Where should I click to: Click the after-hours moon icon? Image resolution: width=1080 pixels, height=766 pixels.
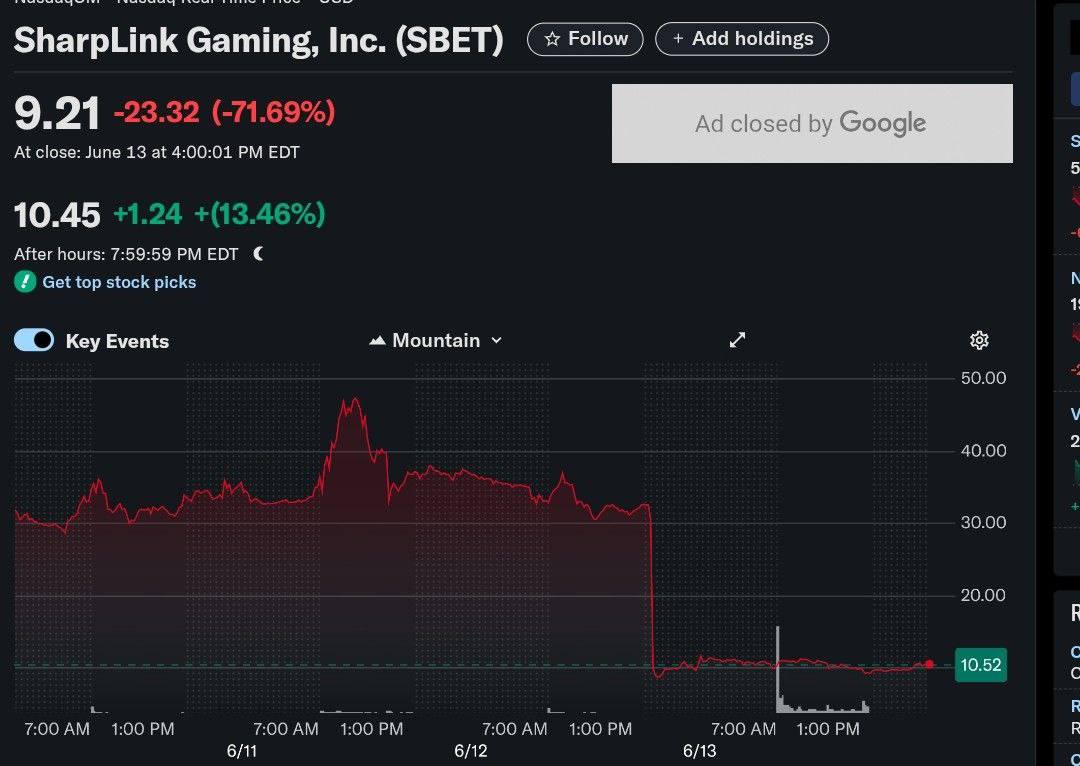(x=258, y=254)
